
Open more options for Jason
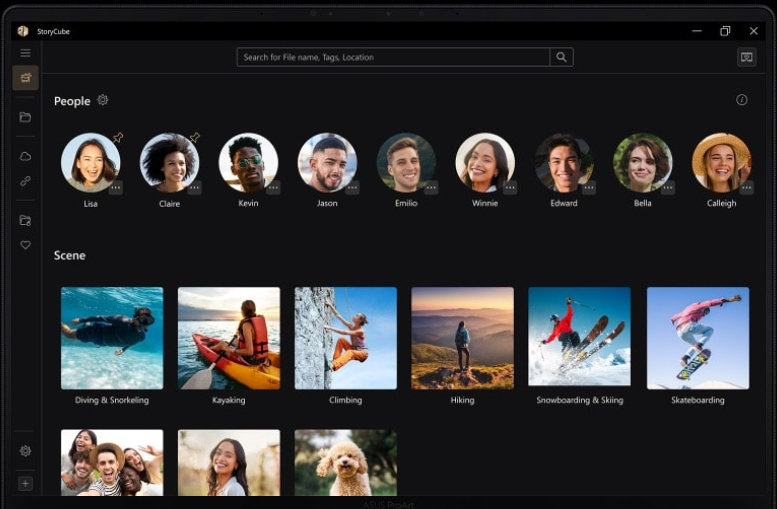click(x=352, y=188)
